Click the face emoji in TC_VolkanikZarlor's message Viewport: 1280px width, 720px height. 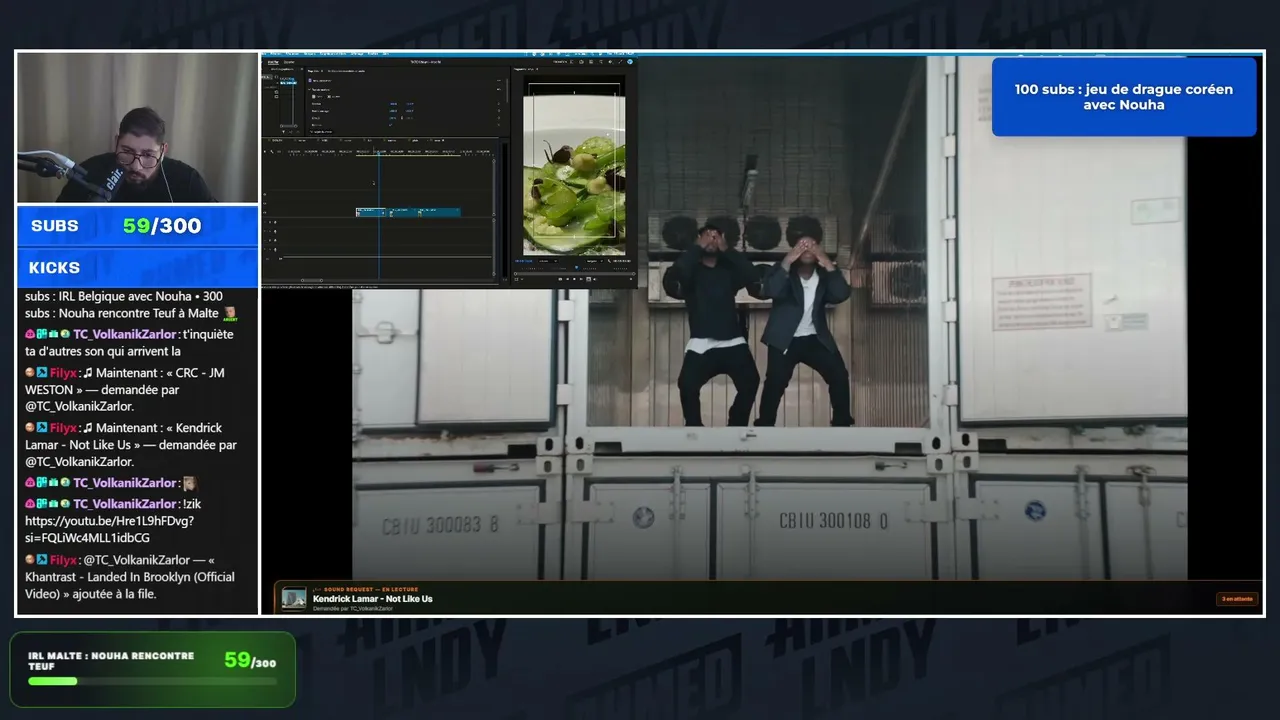pyautogui.click(x=189, y=483)
